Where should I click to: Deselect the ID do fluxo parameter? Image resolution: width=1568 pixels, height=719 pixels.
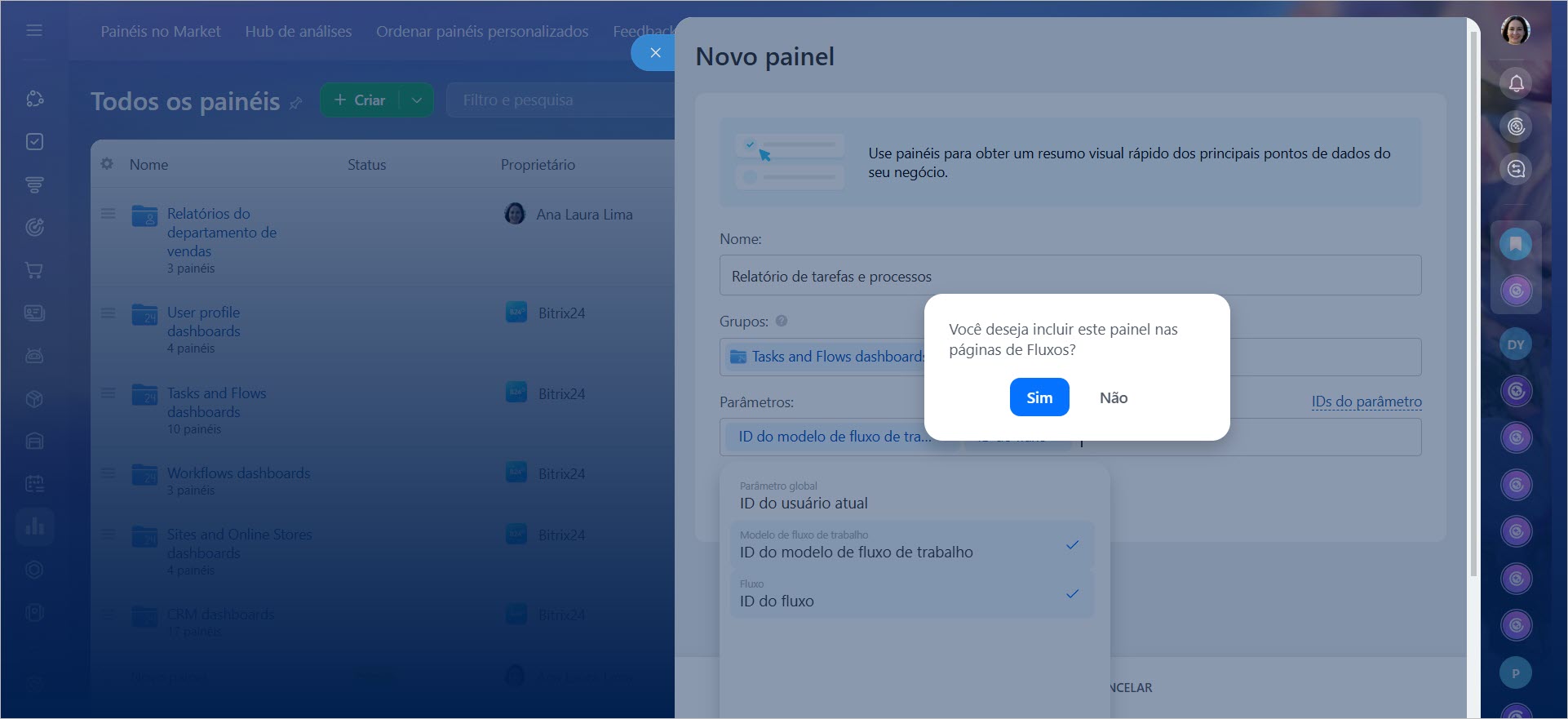[x=910, y=594]
